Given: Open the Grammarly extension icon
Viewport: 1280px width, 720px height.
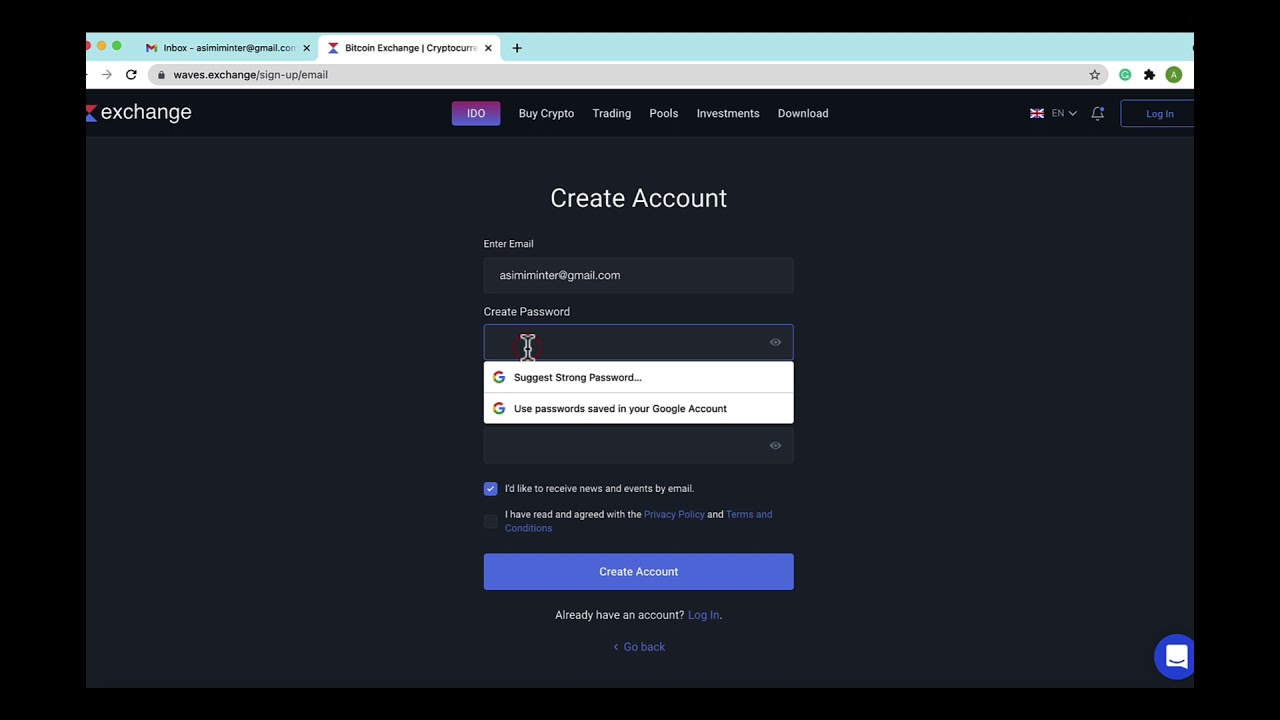Looking at the screenshot, I should point(1125,75).
